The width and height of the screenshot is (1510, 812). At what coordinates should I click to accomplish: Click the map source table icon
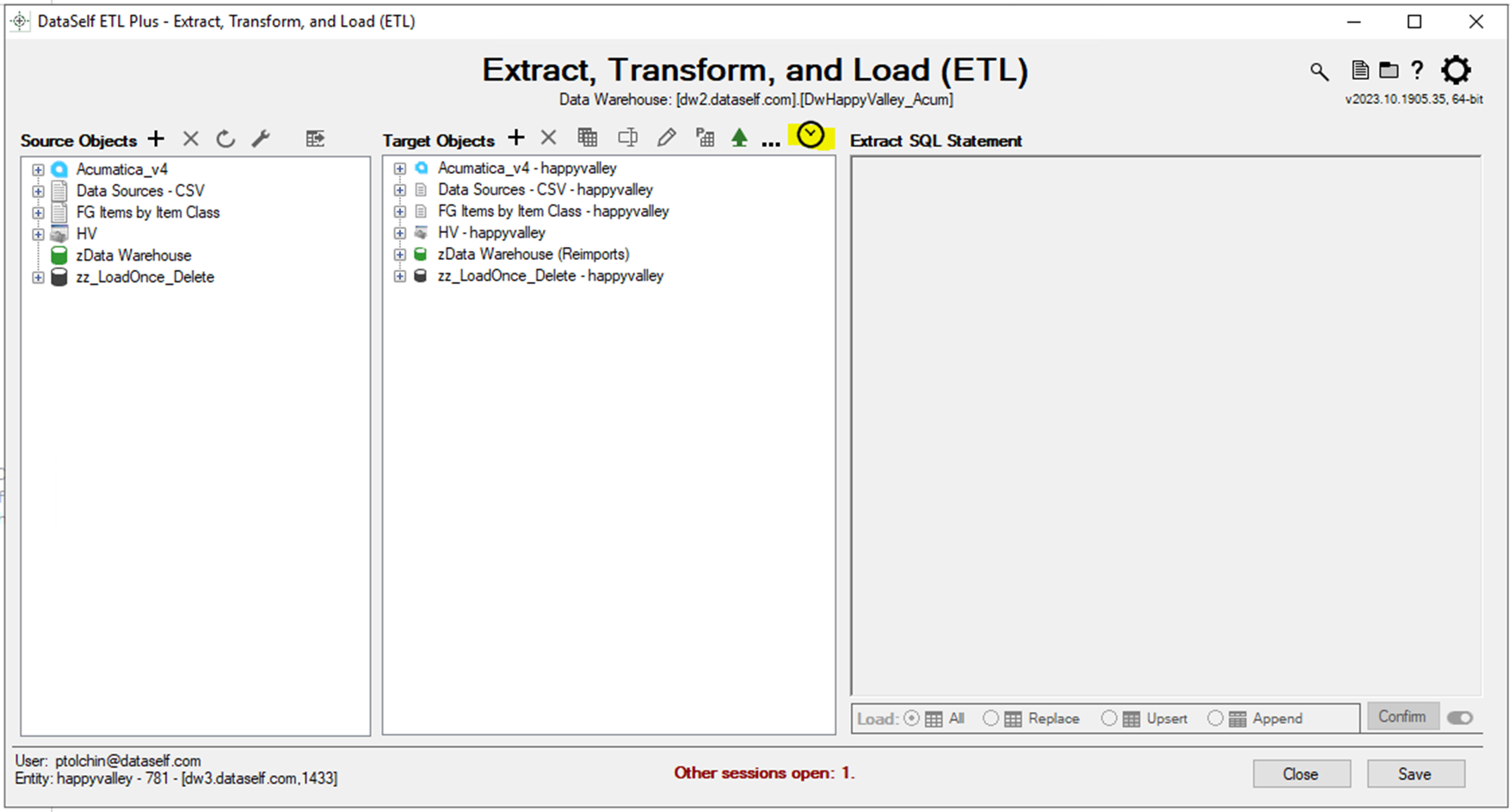pos(315,138)
